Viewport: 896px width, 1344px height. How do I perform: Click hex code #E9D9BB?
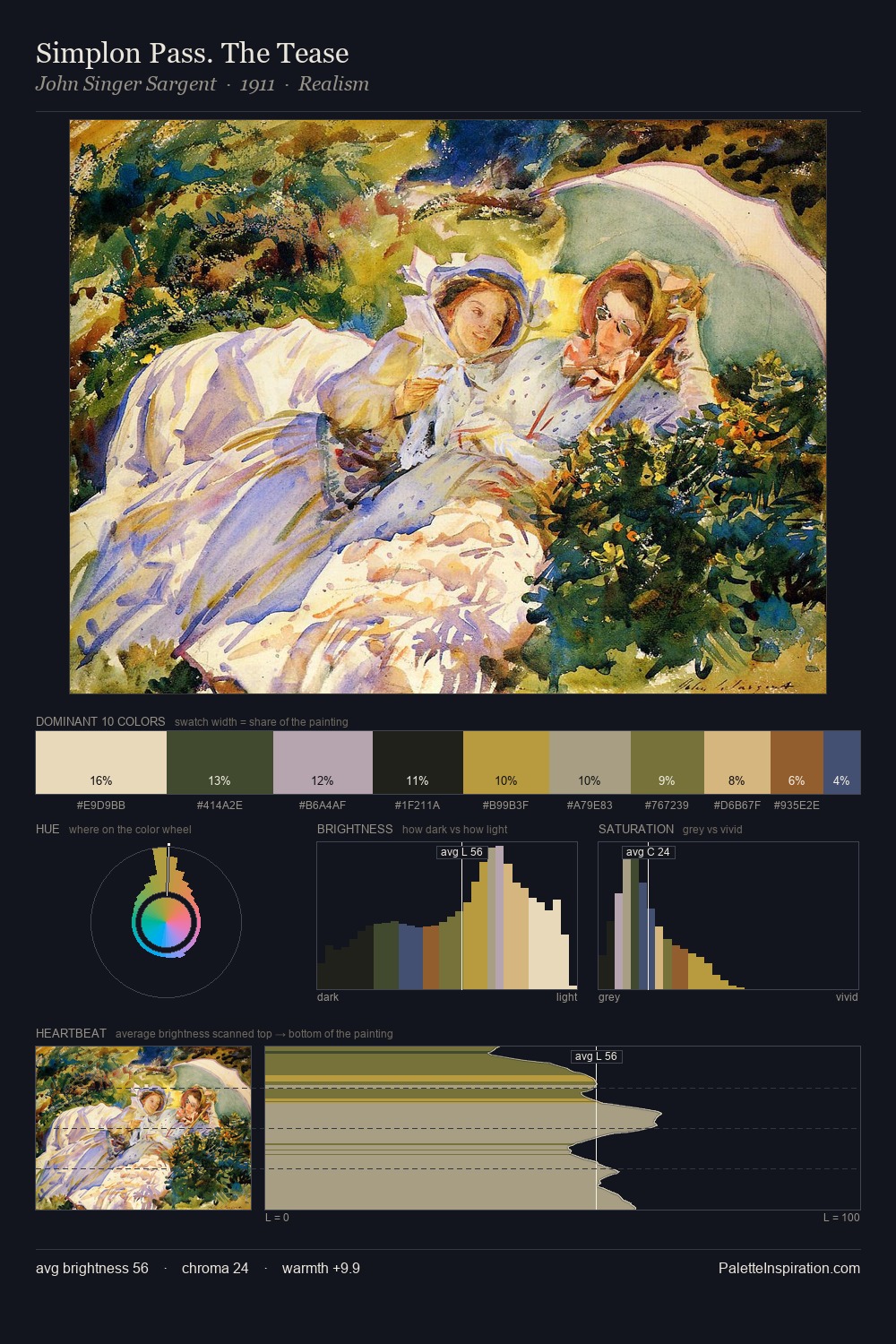tap(101, 806)
